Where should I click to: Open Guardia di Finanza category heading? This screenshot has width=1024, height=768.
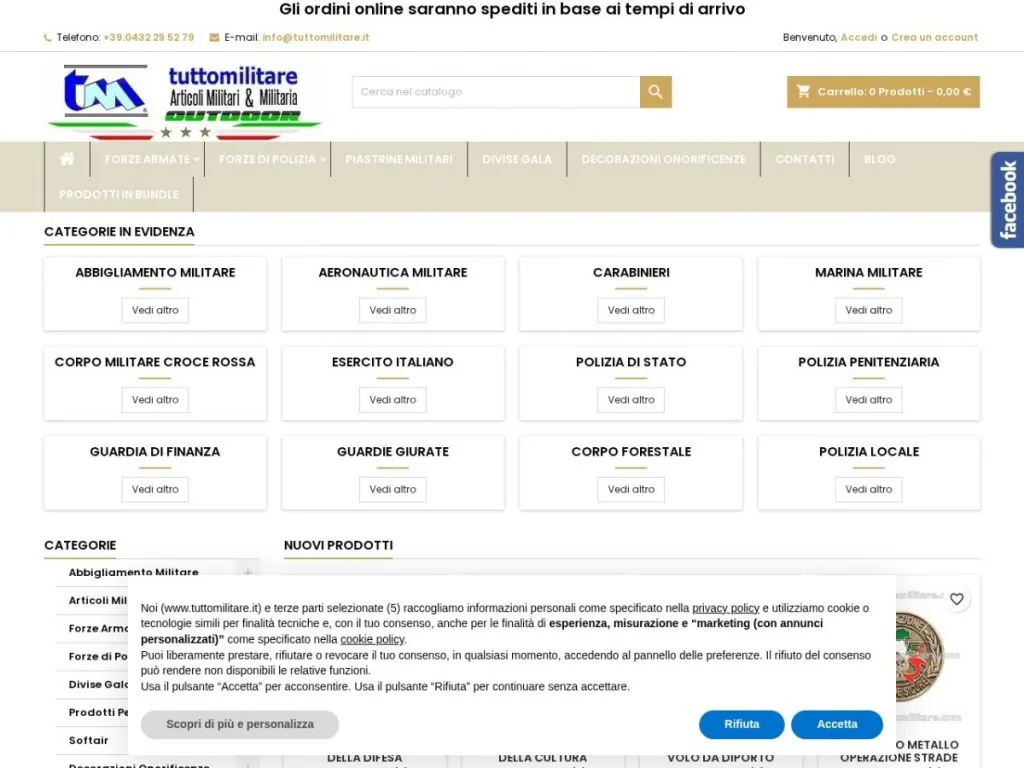coord(155,451)
